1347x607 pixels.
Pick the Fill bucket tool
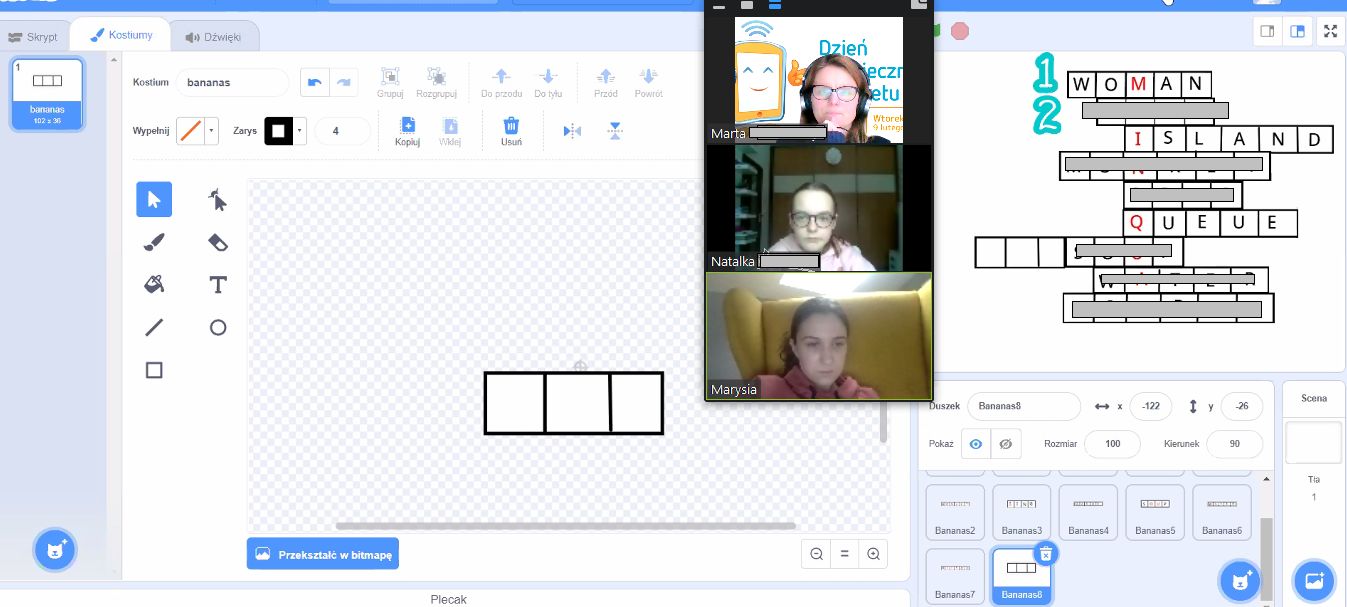[154, 285]
